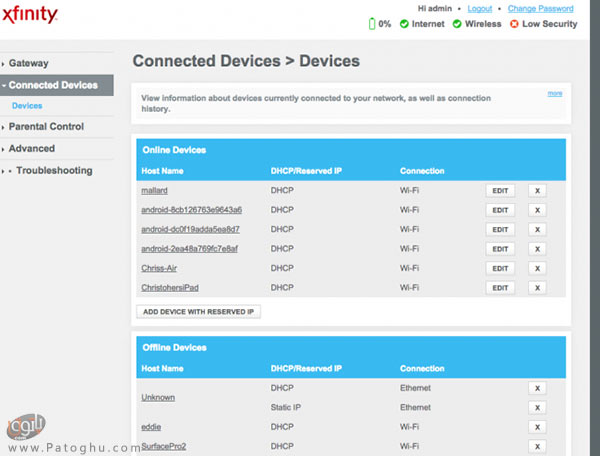Select Devices submenu item
The image size is (600, 456).
(x=27, y=105)
